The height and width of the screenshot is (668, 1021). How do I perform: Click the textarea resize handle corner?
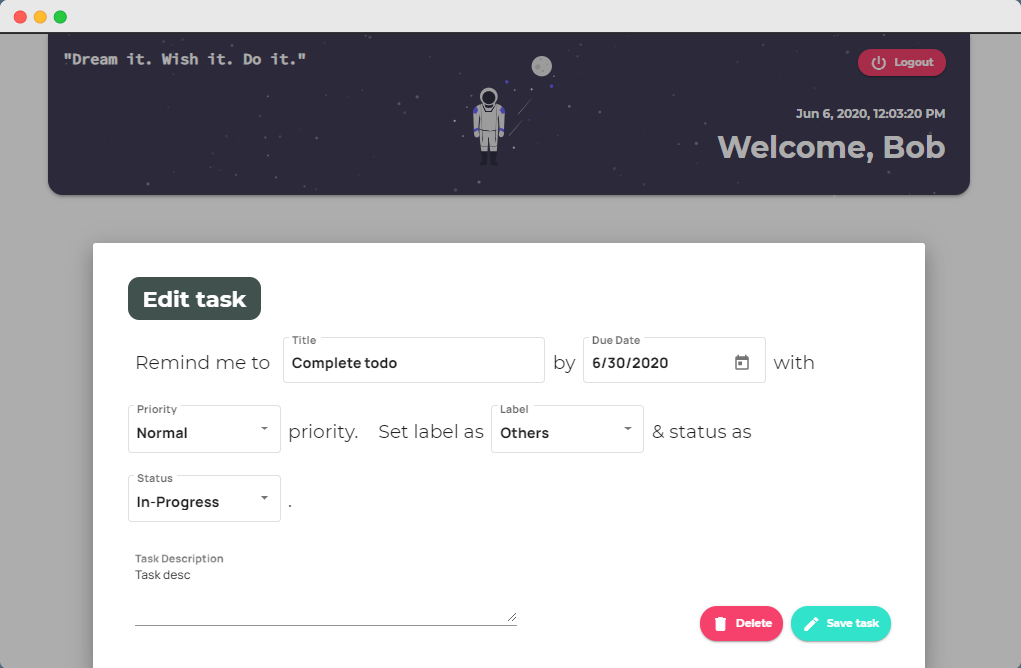click(x=512, y=617)
